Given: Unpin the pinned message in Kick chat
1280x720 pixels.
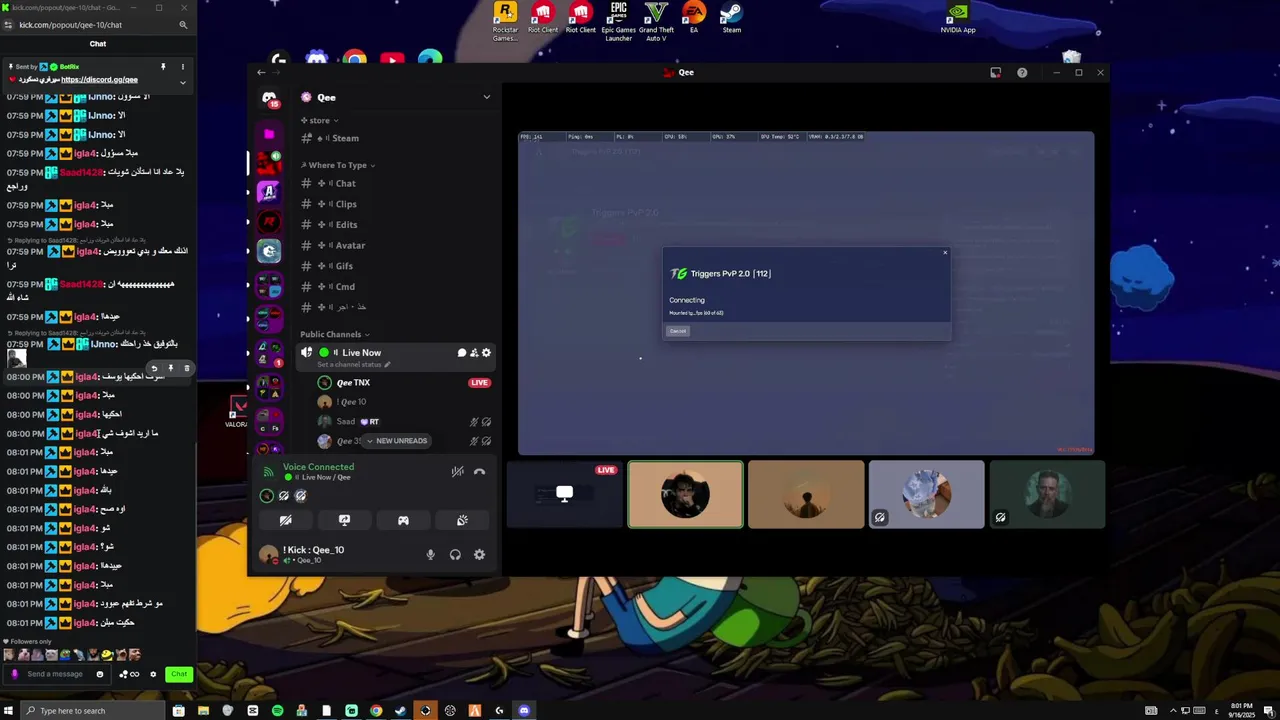Looking at the screenshot, I should pyautogui.click(x=163, y=67).
